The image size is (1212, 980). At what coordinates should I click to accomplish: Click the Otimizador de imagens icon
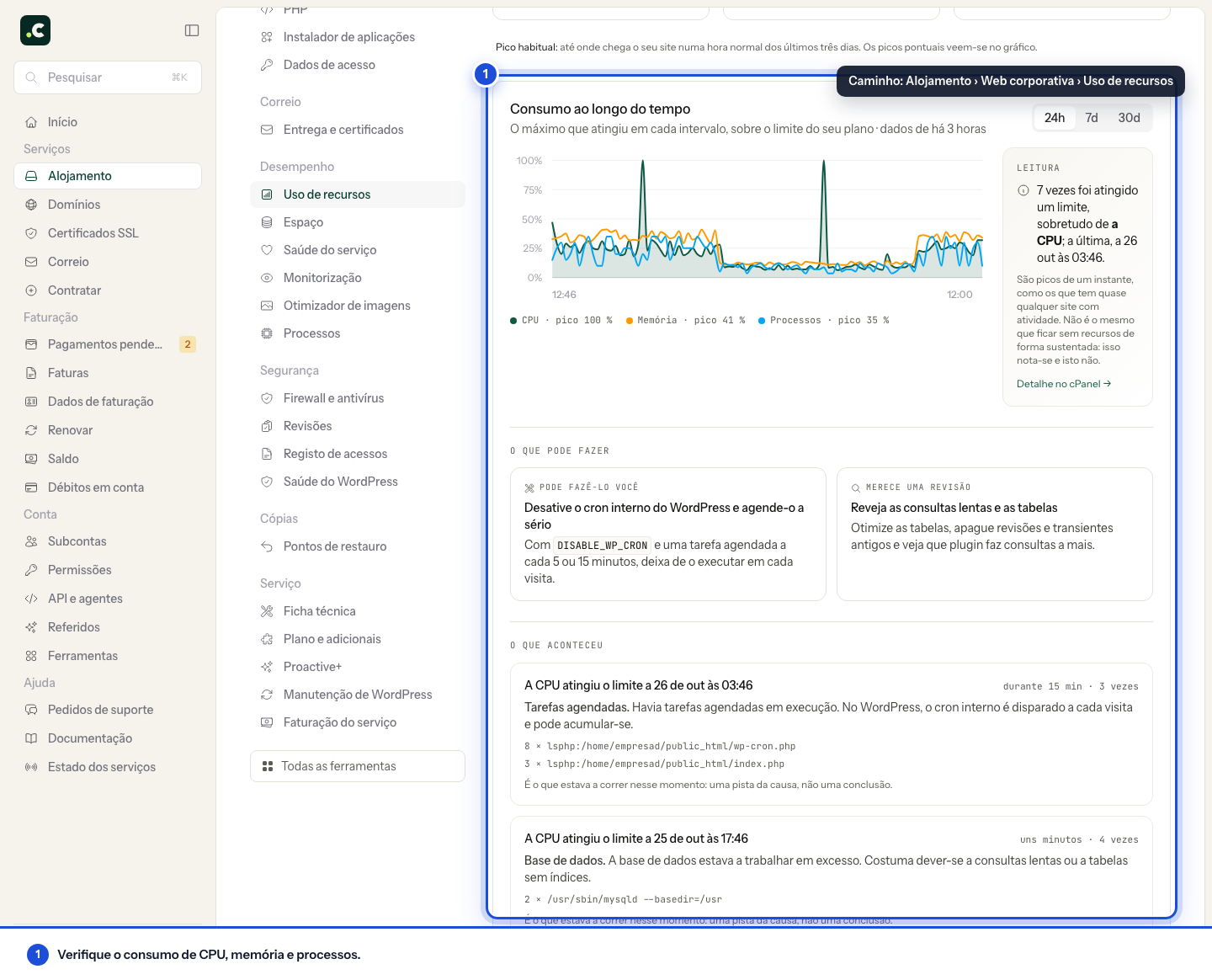pyautogui.click(x=267, y=306)
